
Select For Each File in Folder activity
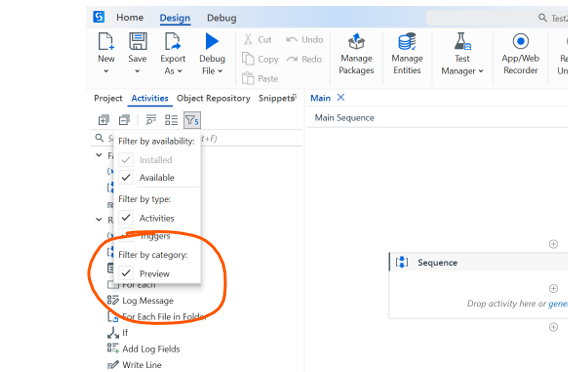164,317
